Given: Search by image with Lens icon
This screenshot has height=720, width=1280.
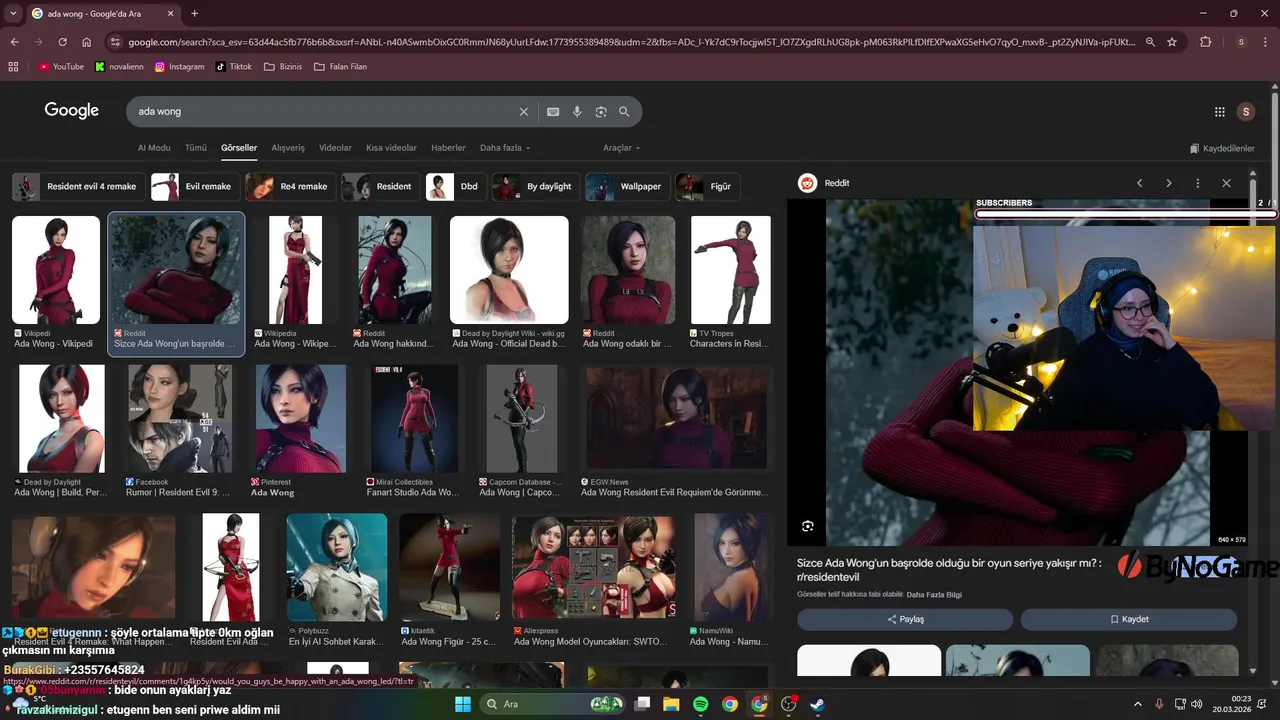Looking at the screenshot, I should (601, 112).
